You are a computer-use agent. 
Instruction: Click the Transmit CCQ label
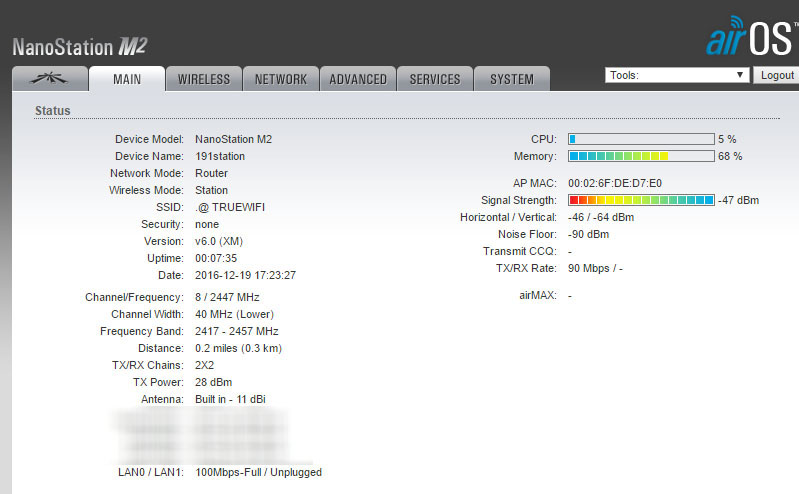(520, 251)
